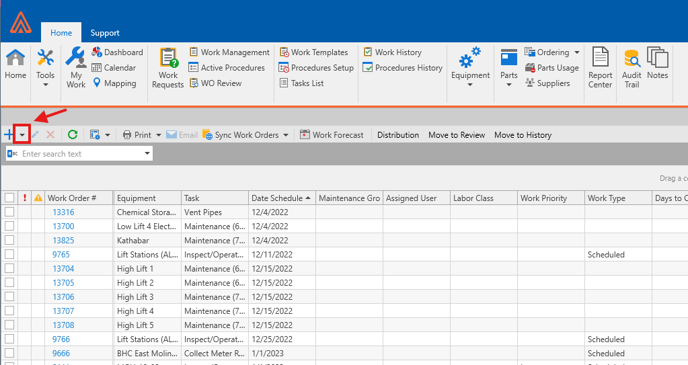Check the box for work order 13704
This screenshot has height=365, width=688.
9,268
